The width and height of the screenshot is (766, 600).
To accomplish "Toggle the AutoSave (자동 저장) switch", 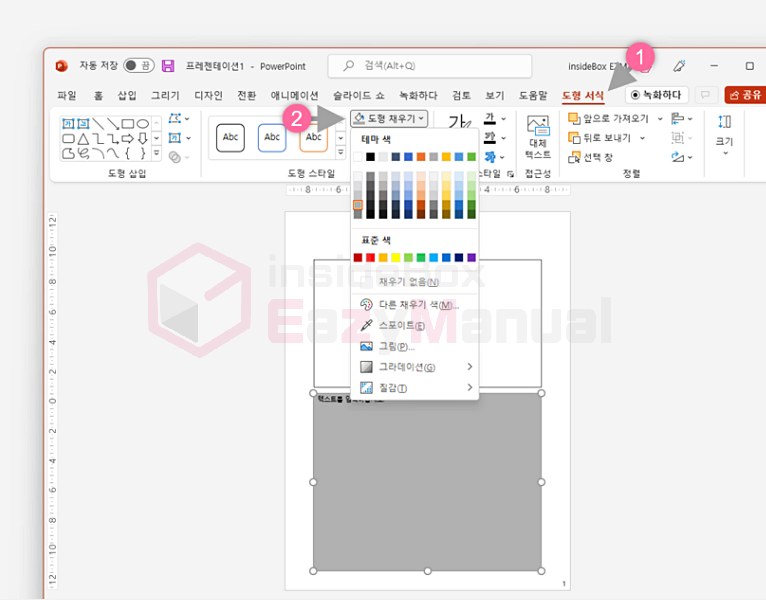I will [139, 65].
